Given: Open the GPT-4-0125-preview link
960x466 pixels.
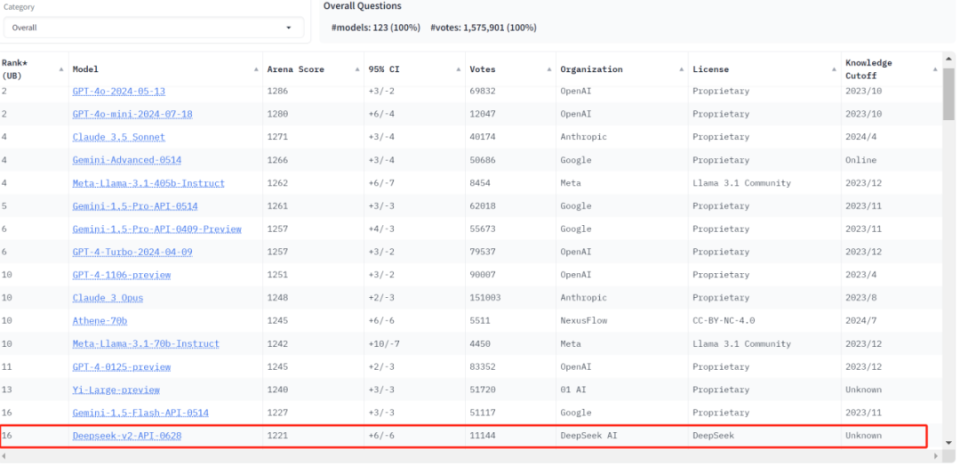Looking at the screenshot, I should 121,367.
